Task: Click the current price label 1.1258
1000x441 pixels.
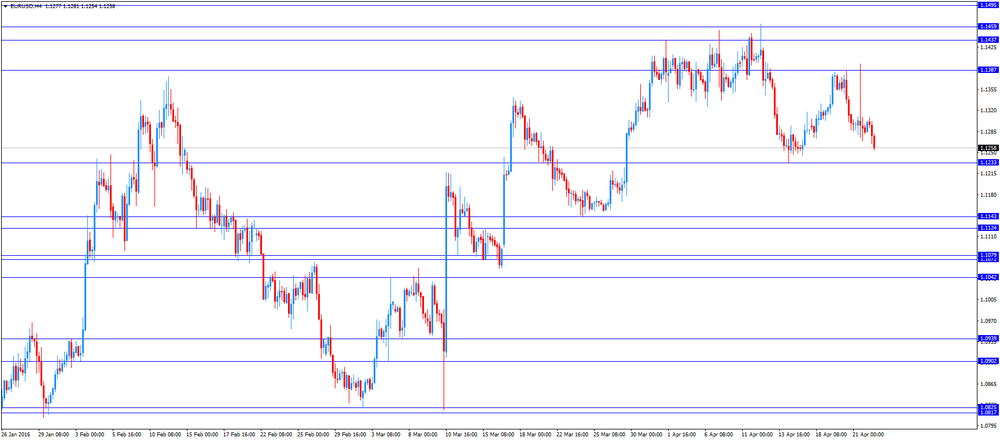Action: coord(988,148)
